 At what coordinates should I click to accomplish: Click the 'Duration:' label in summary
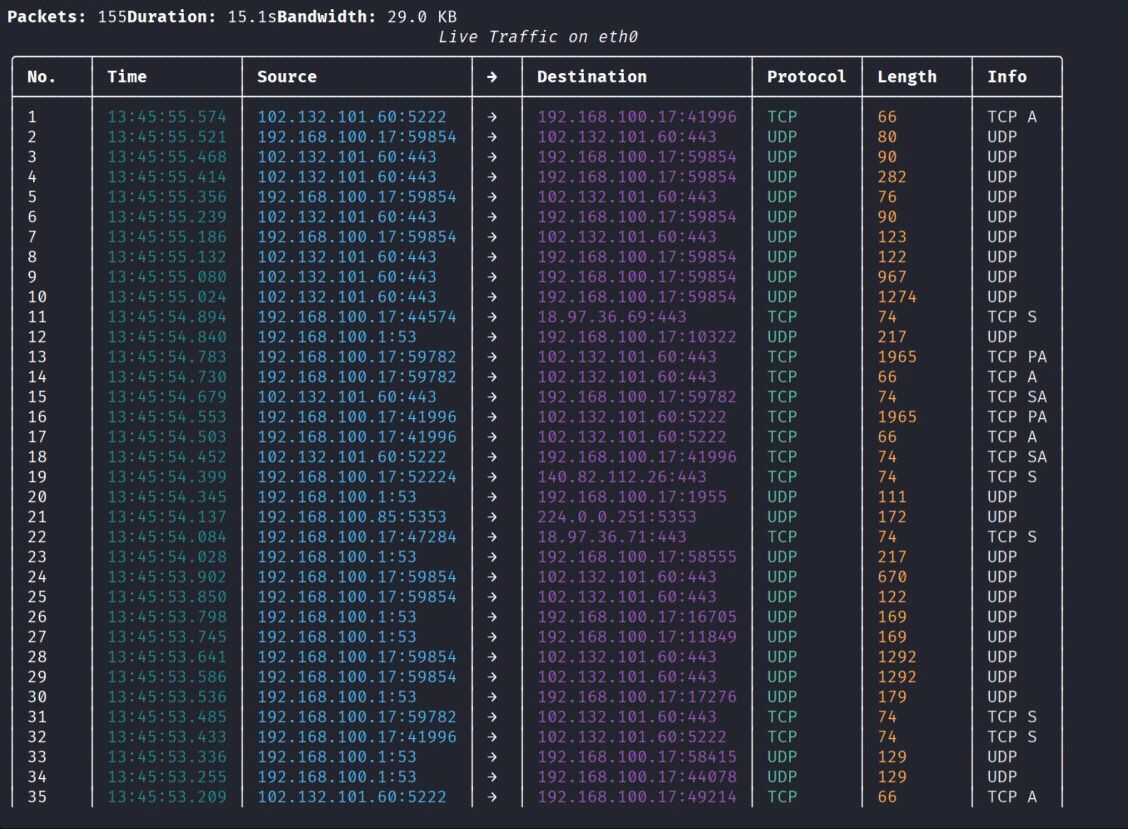(171, 17)
